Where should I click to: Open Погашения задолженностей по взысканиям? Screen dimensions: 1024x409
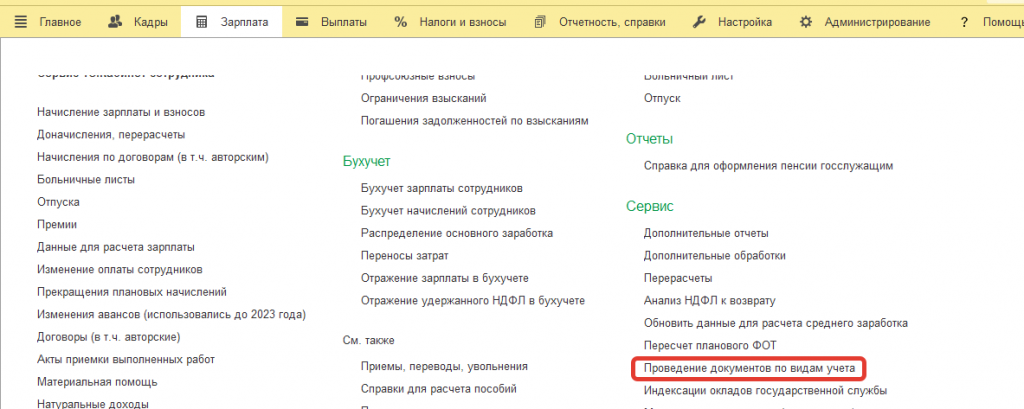point(475,121)
